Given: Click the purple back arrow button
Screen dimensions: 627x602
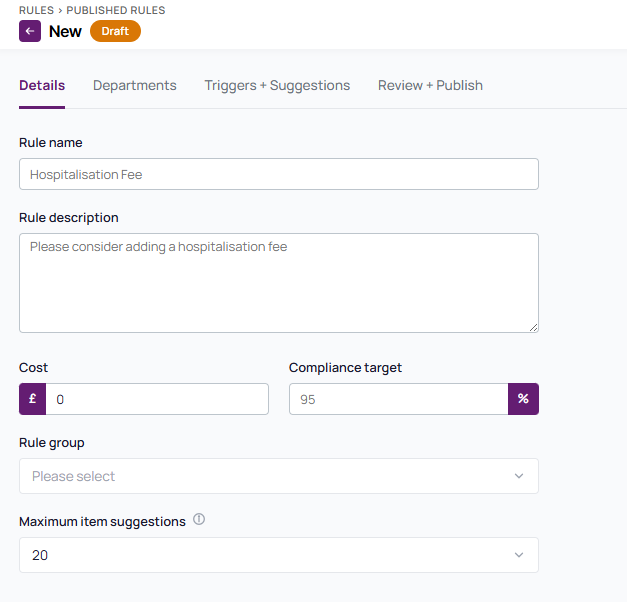Looking at the screenshot, I should (x=30, y=31).
